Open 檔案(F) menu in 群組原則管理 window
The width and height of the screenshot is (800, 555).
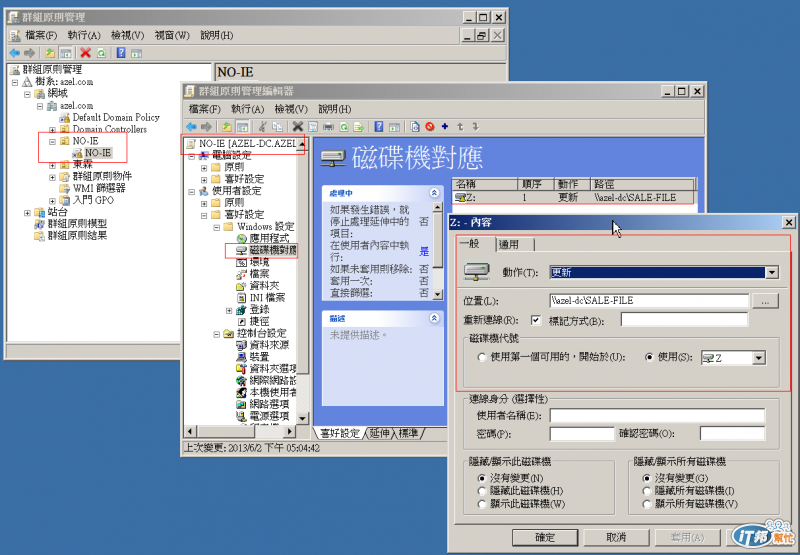tap(41, 35)
